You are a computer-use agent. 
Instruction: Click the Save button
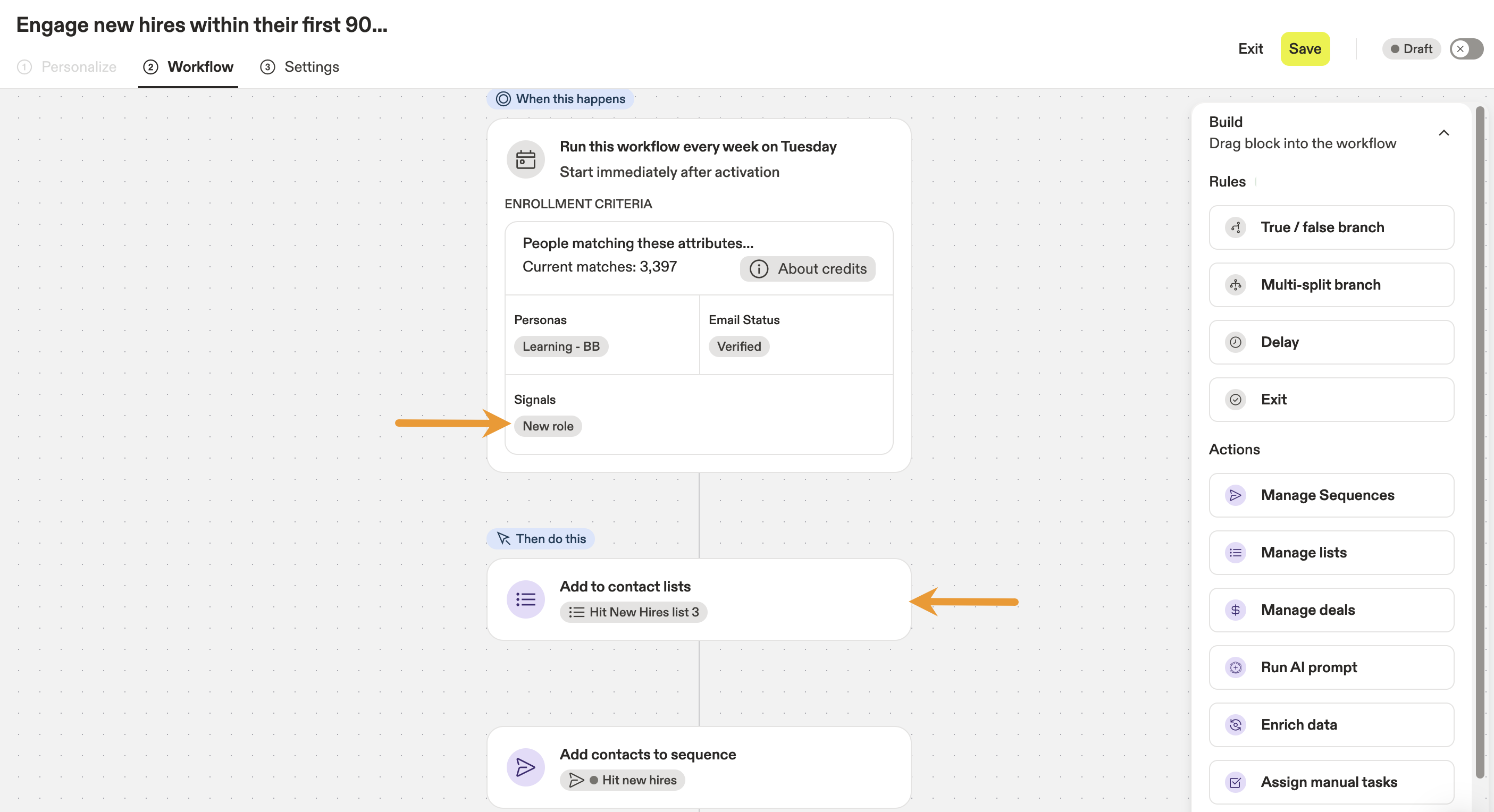1305,49
